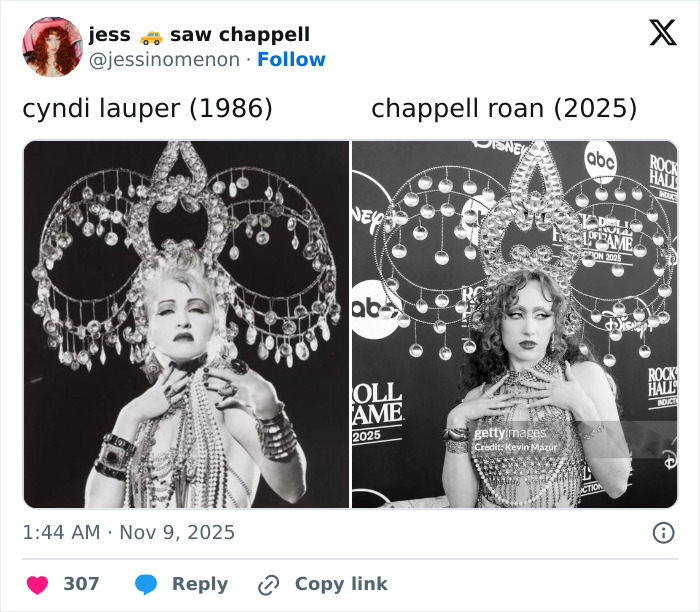Open the @jessinomenon handle link
Image resolution: width=700 pixels, height=612 pixels.
click(165, 60)
